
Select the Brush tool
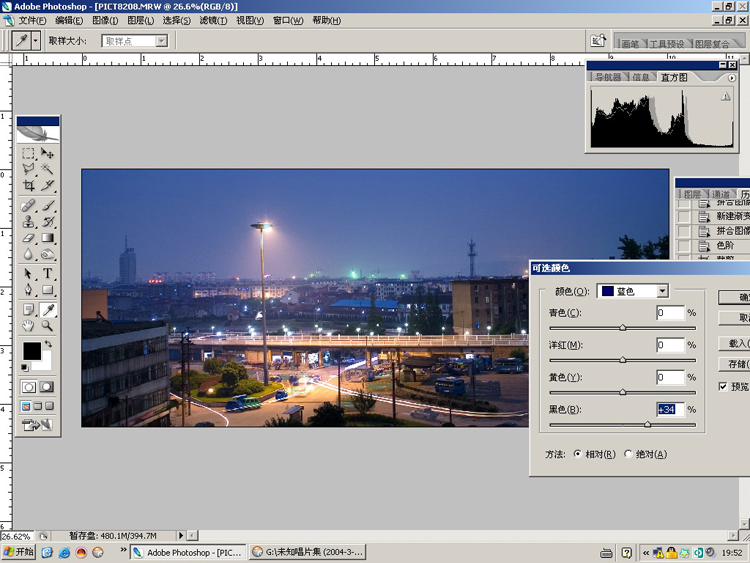[47, 206]
